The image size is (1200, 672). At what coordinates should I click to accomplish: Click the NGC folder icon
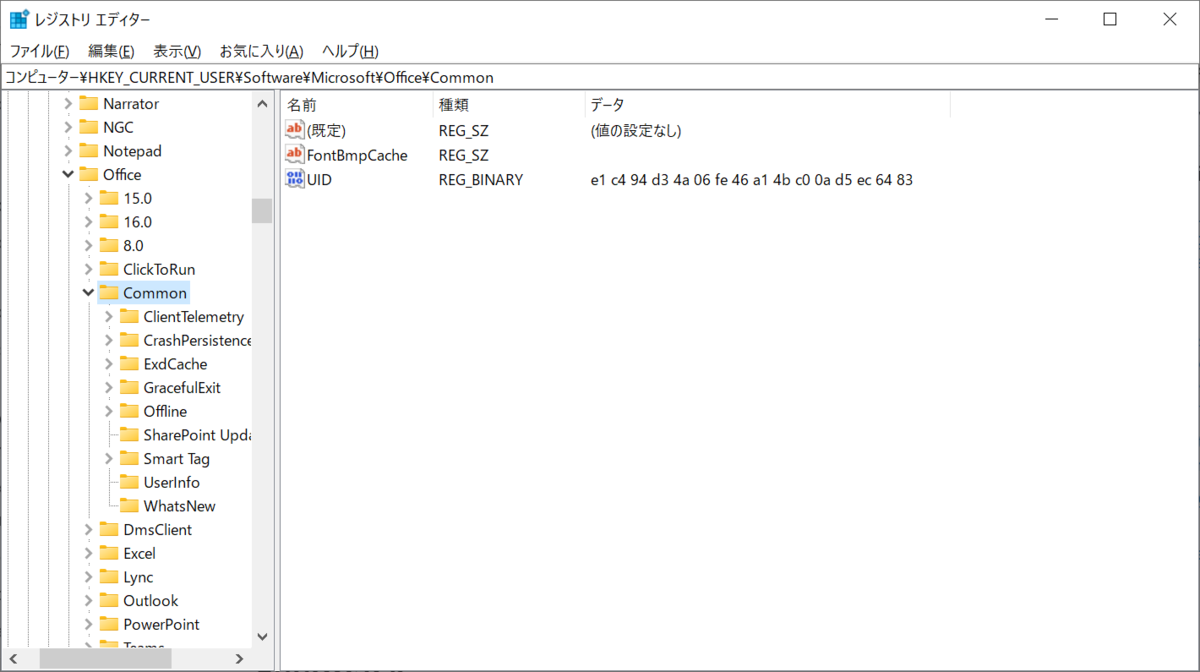pyautogui.click(x=88, y=127)
